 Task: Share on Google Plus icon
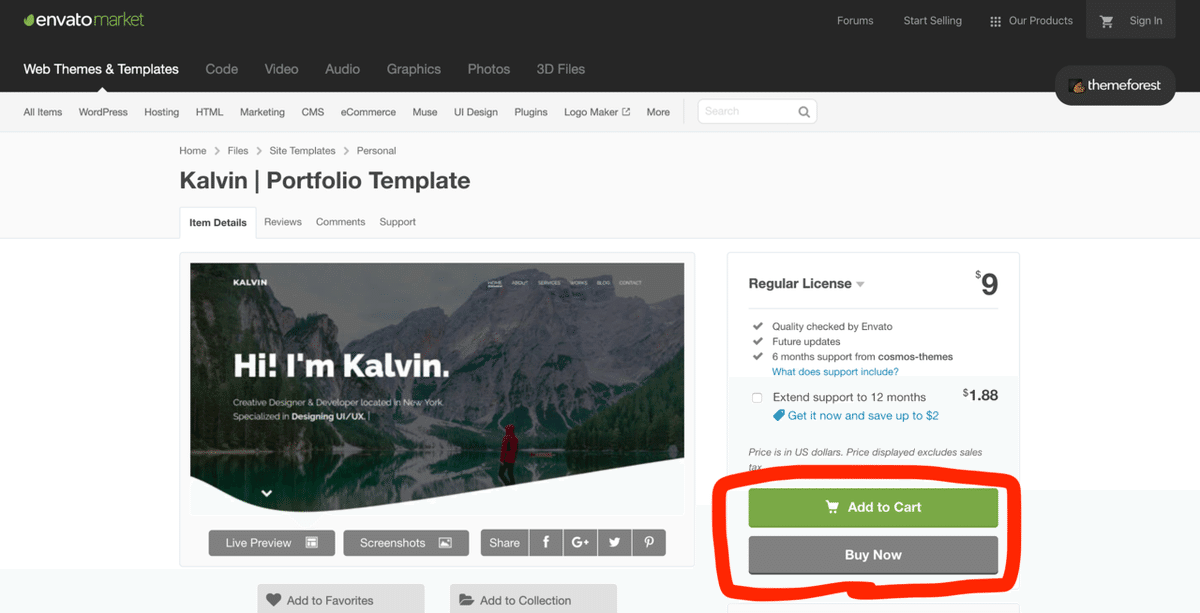[580, 542]
